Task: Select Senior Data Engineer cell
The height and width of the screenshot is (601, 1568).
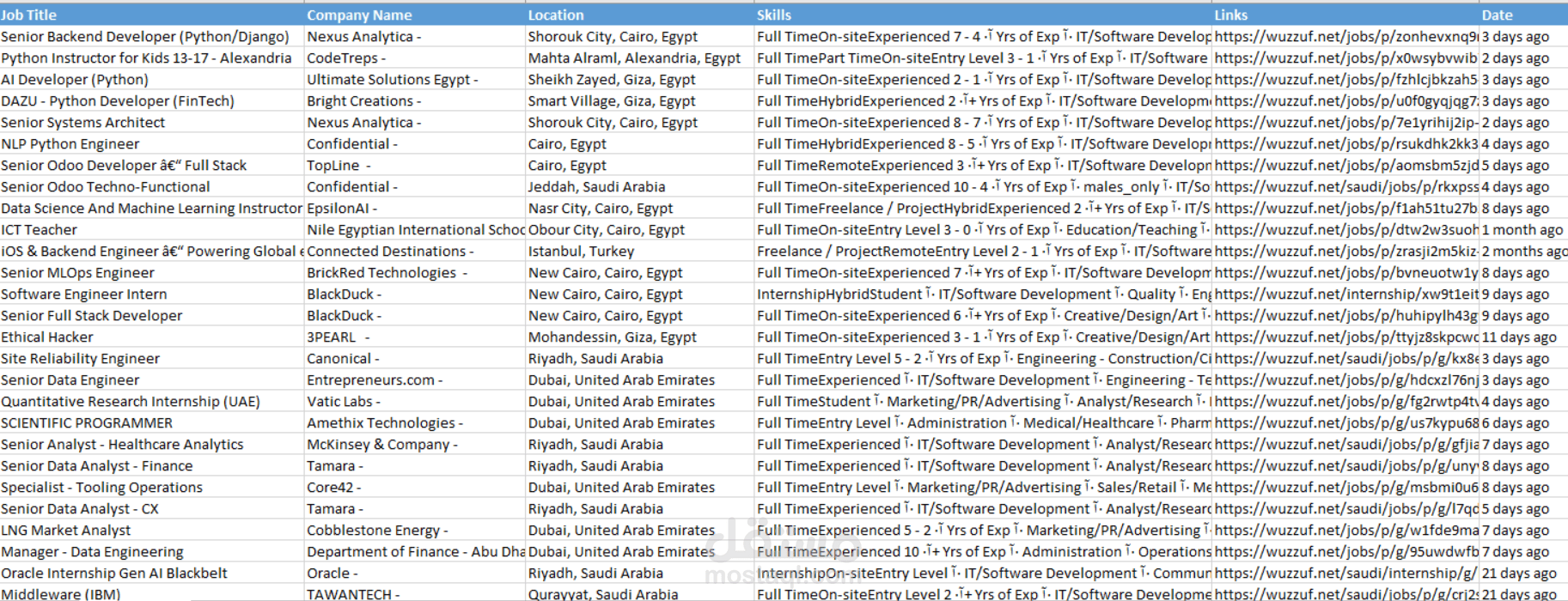Action: tap(152, 379)
